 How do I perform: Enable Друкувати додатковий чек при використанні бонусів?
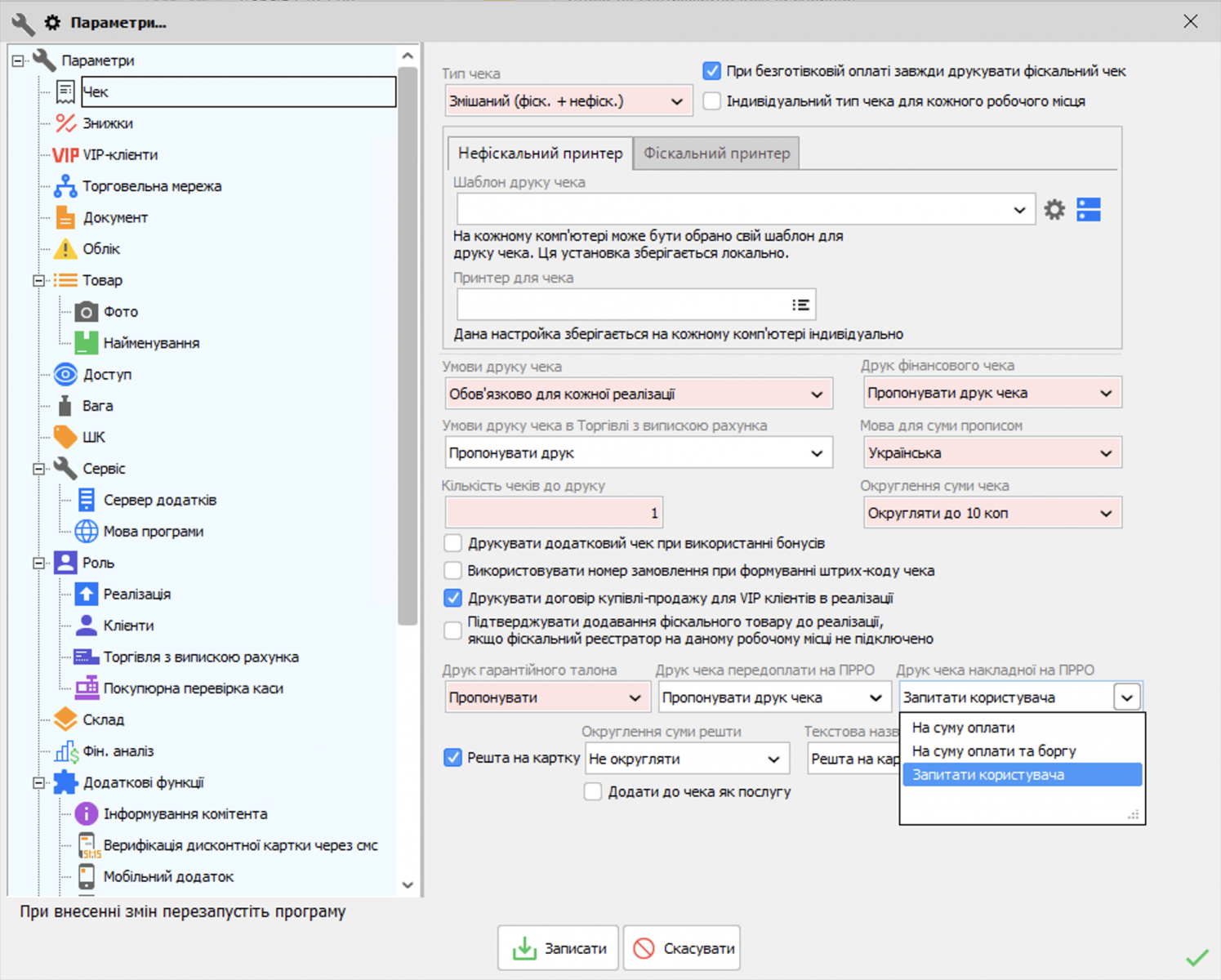(452, 543)
